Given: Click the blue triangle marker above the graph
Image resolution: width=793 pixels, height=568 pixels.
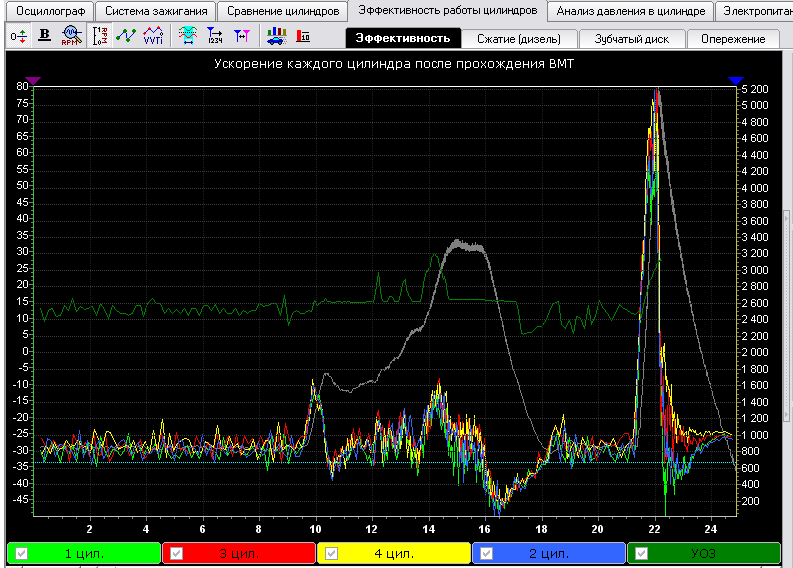Looking at the screenshot, I should [736, 80].
